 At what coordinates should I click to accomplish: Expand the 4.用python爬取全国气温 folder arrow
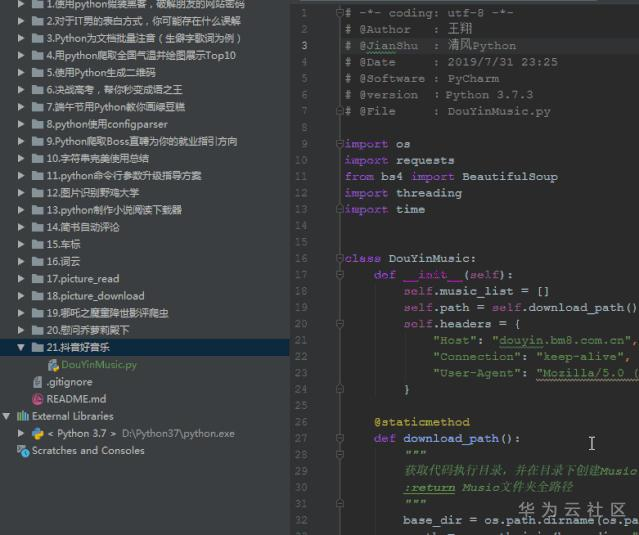tap(21, 55)
